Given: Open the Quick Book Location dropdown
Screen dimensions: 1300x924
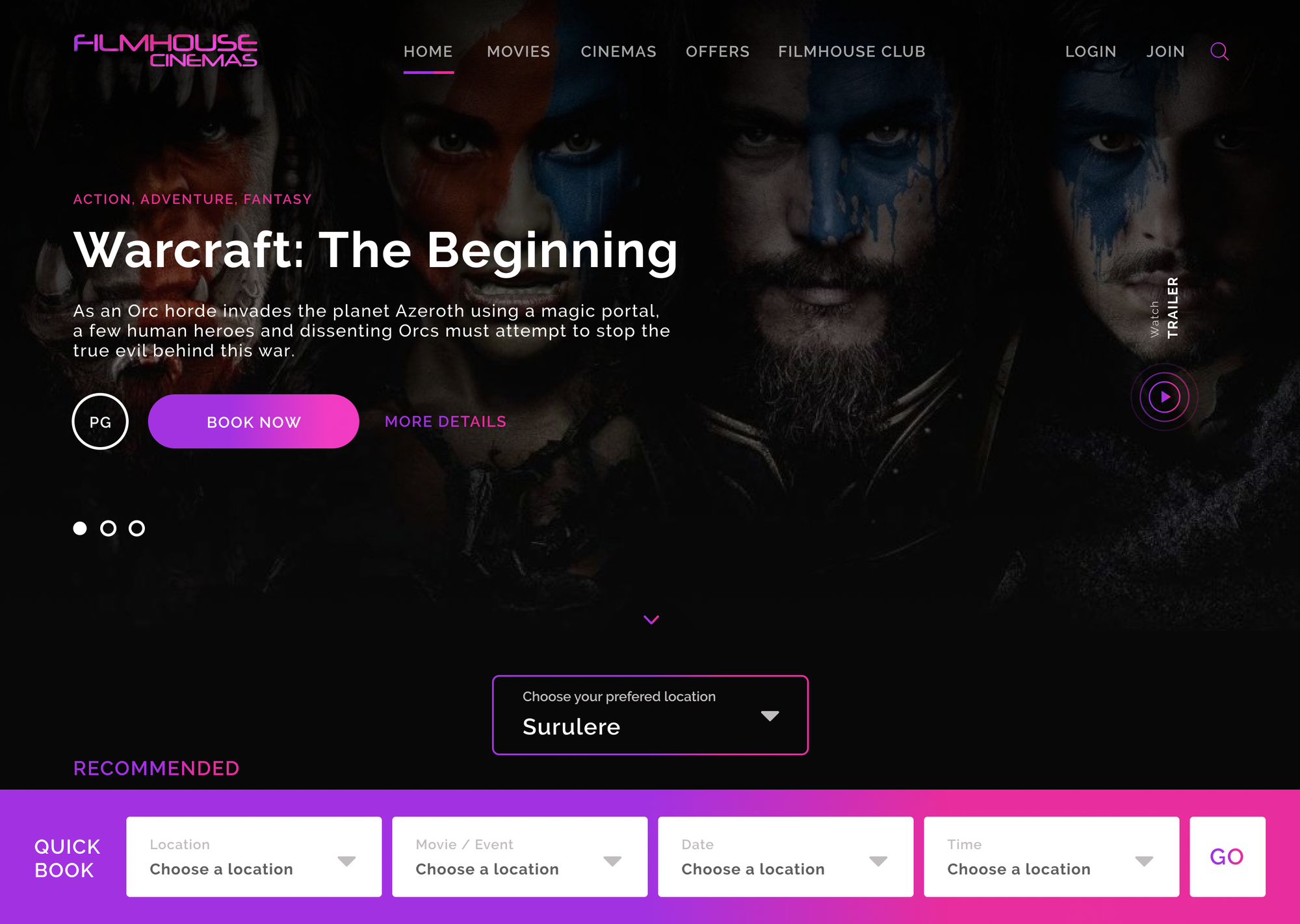Looking at the screenshot, I should point(254,857).
